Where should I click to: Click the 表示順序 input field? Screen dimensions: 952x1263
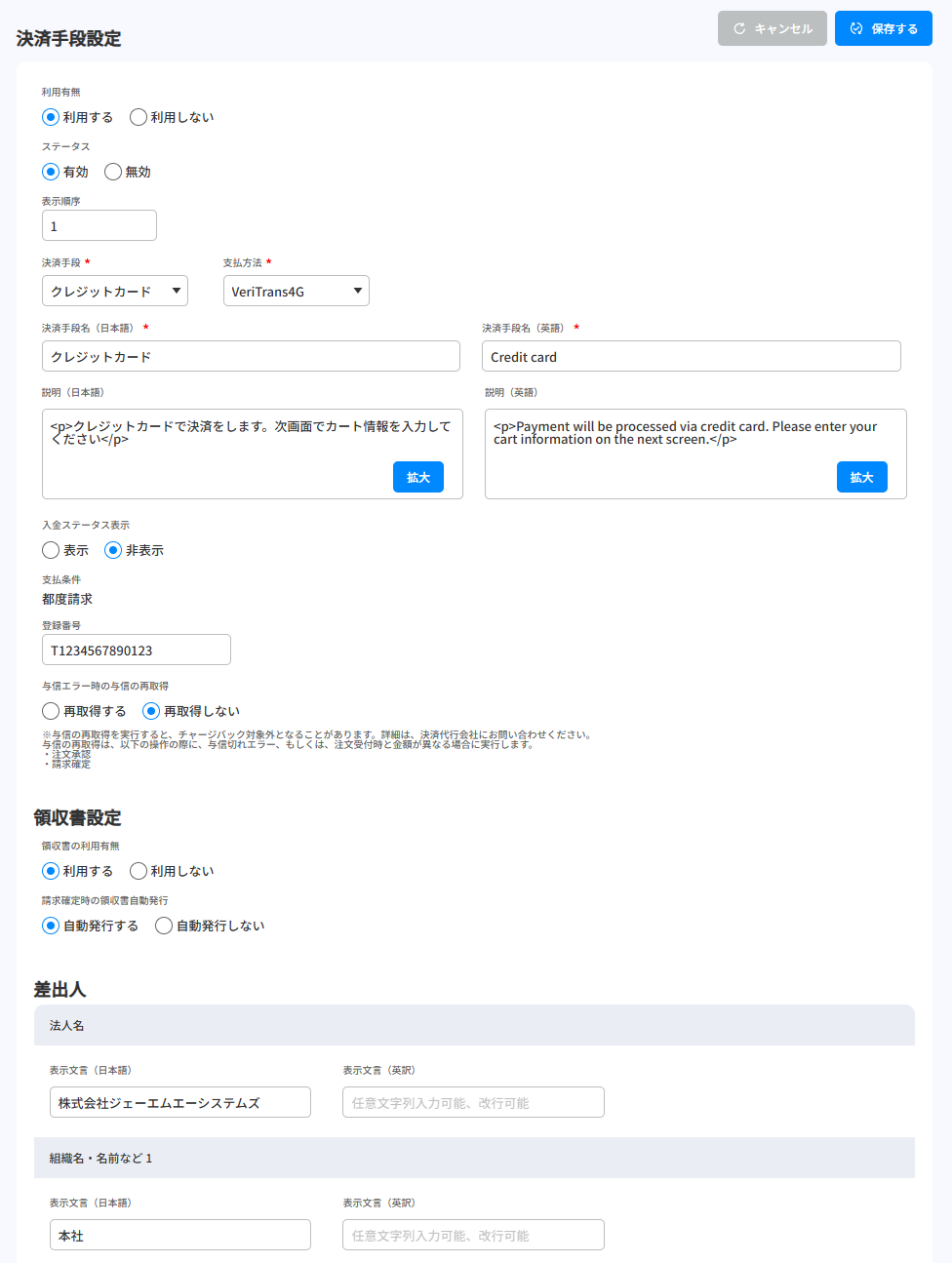(99, 225)
